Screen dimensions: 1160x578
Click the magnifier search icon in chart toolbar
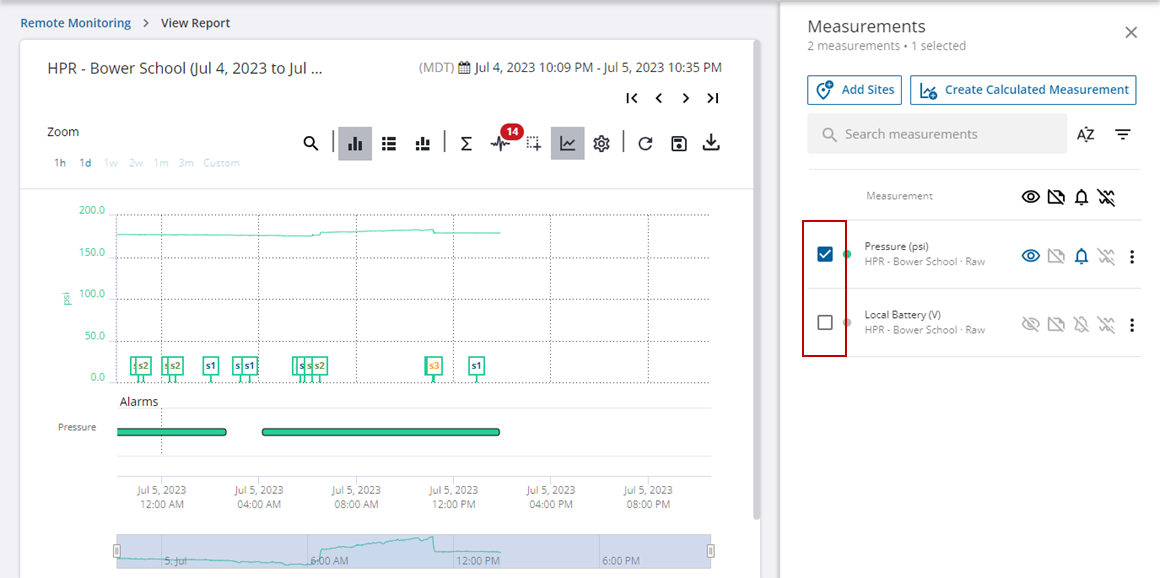pyautogui.click(x=311, y=144)
